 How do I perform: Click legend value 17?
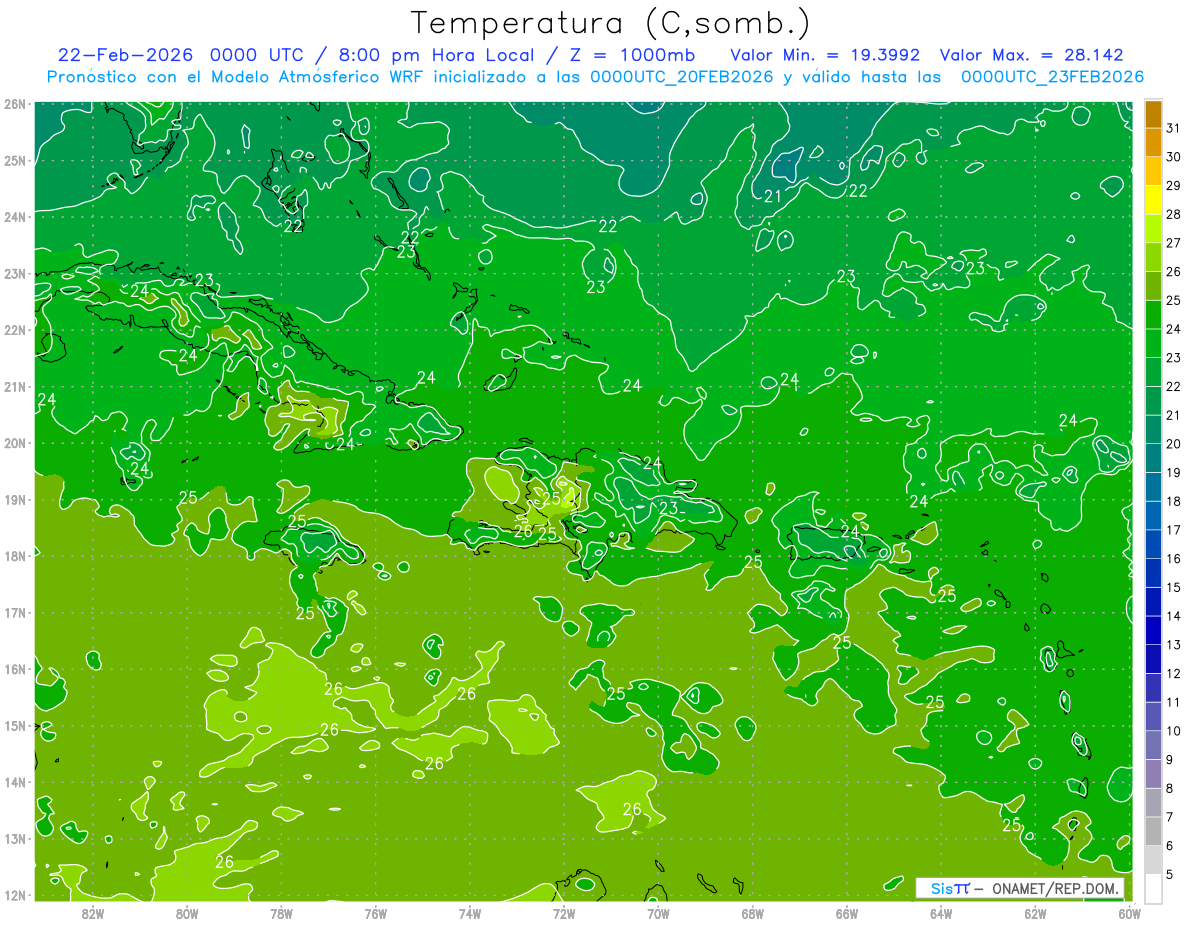tap(1174, 530)
